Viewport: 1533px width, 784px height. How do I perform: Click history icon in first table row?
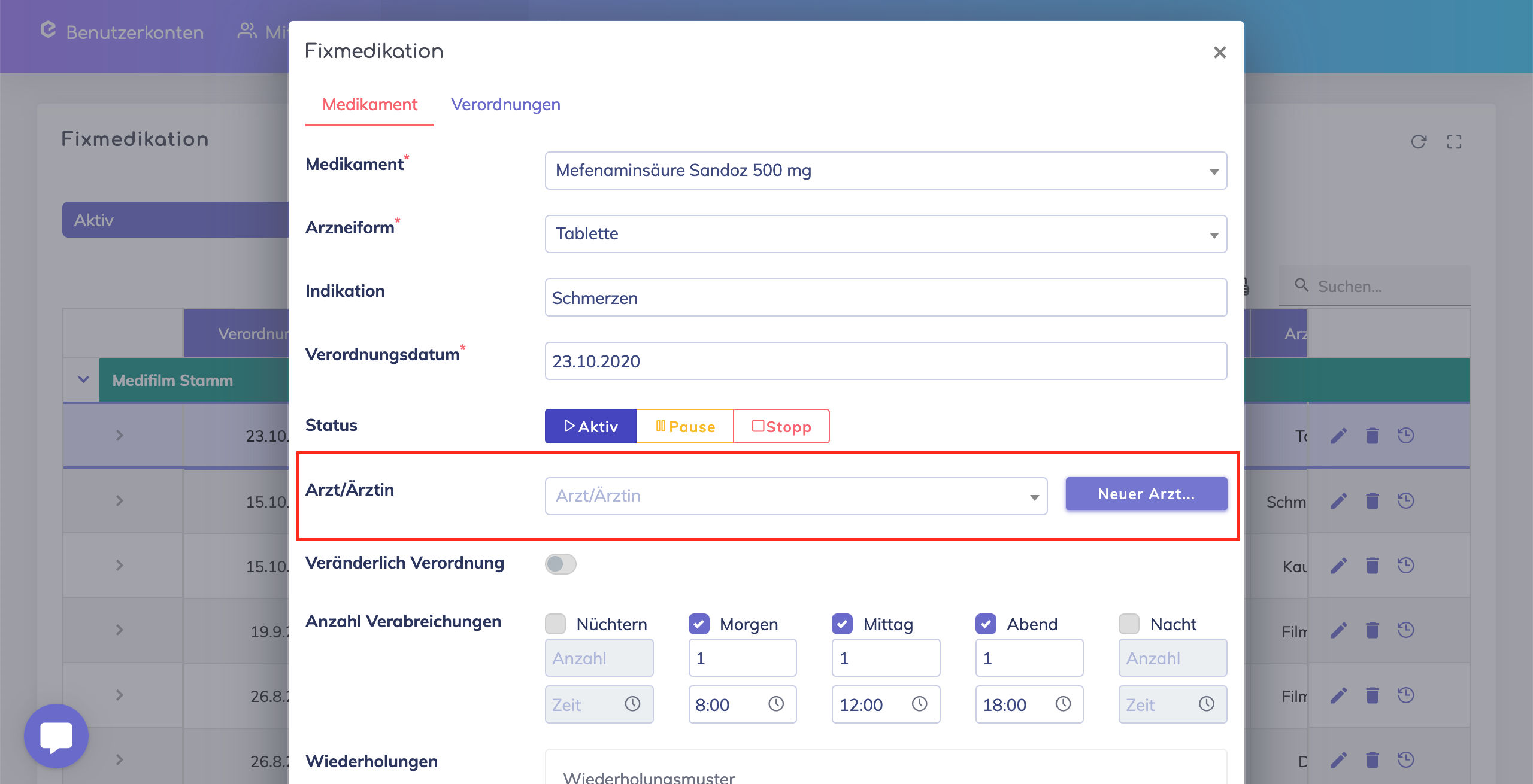tap(1406, 436)
